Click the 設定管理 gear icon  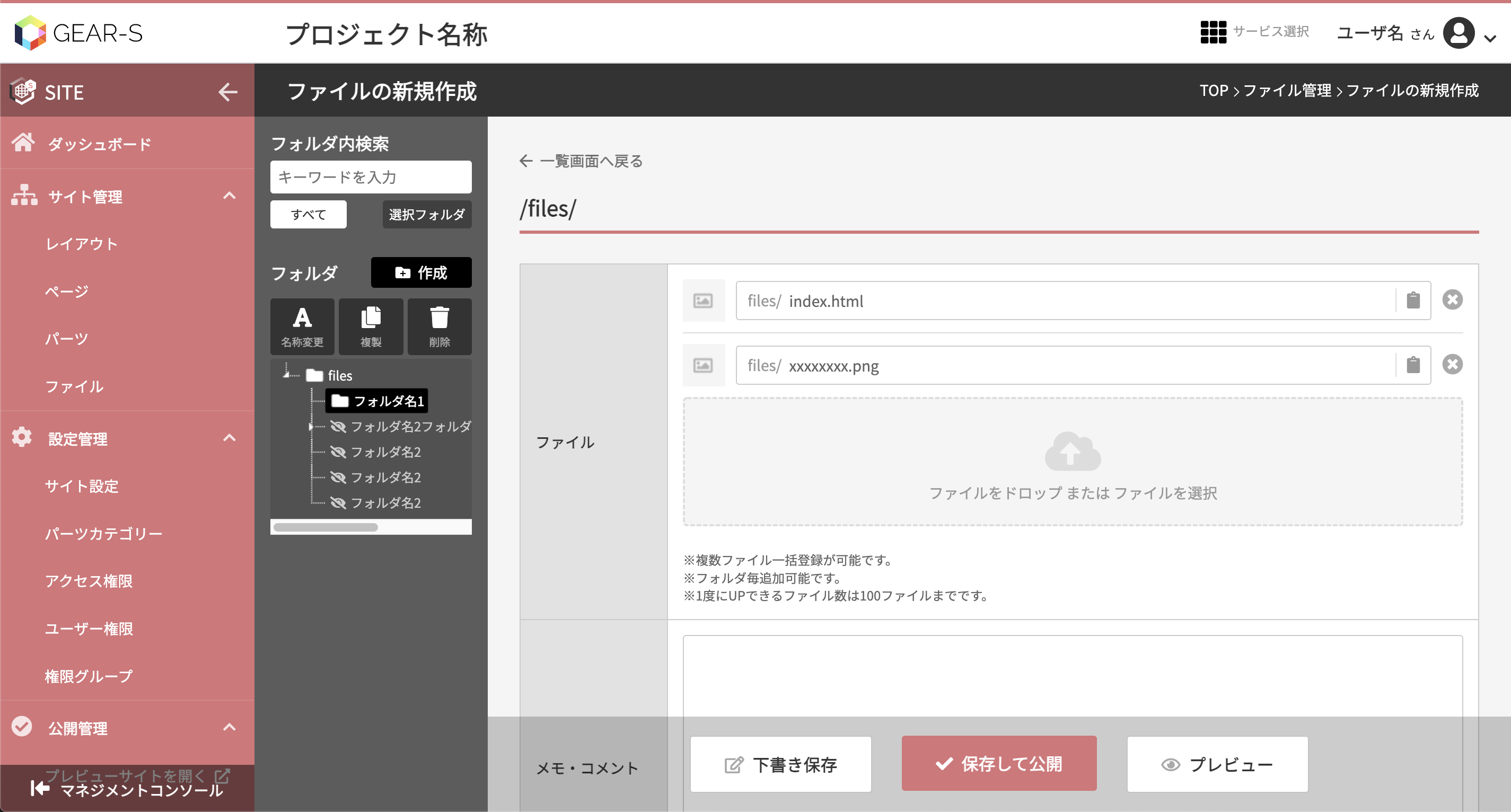click(22, 437)
